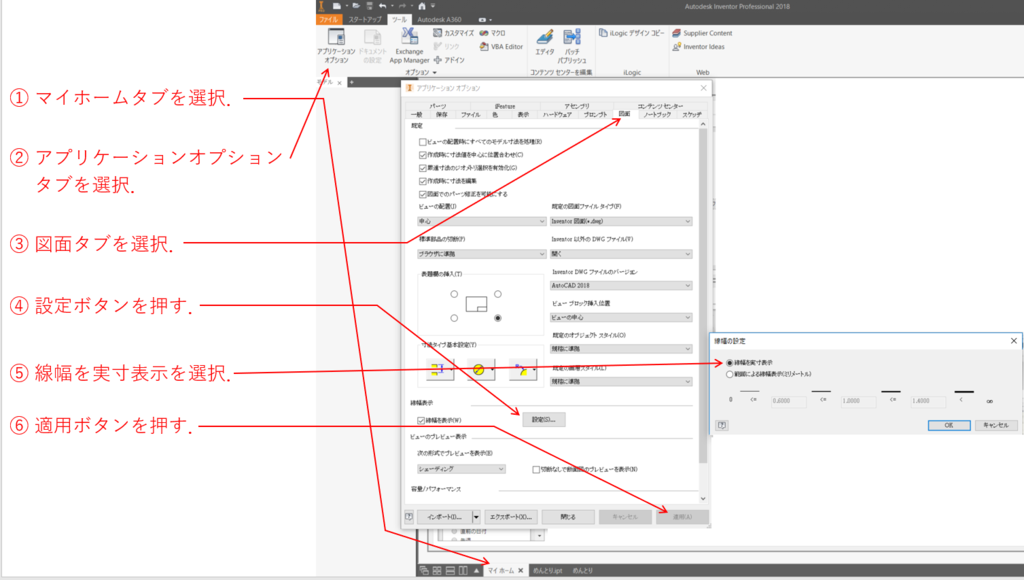Launch VBA Editor

click(501, 46)
